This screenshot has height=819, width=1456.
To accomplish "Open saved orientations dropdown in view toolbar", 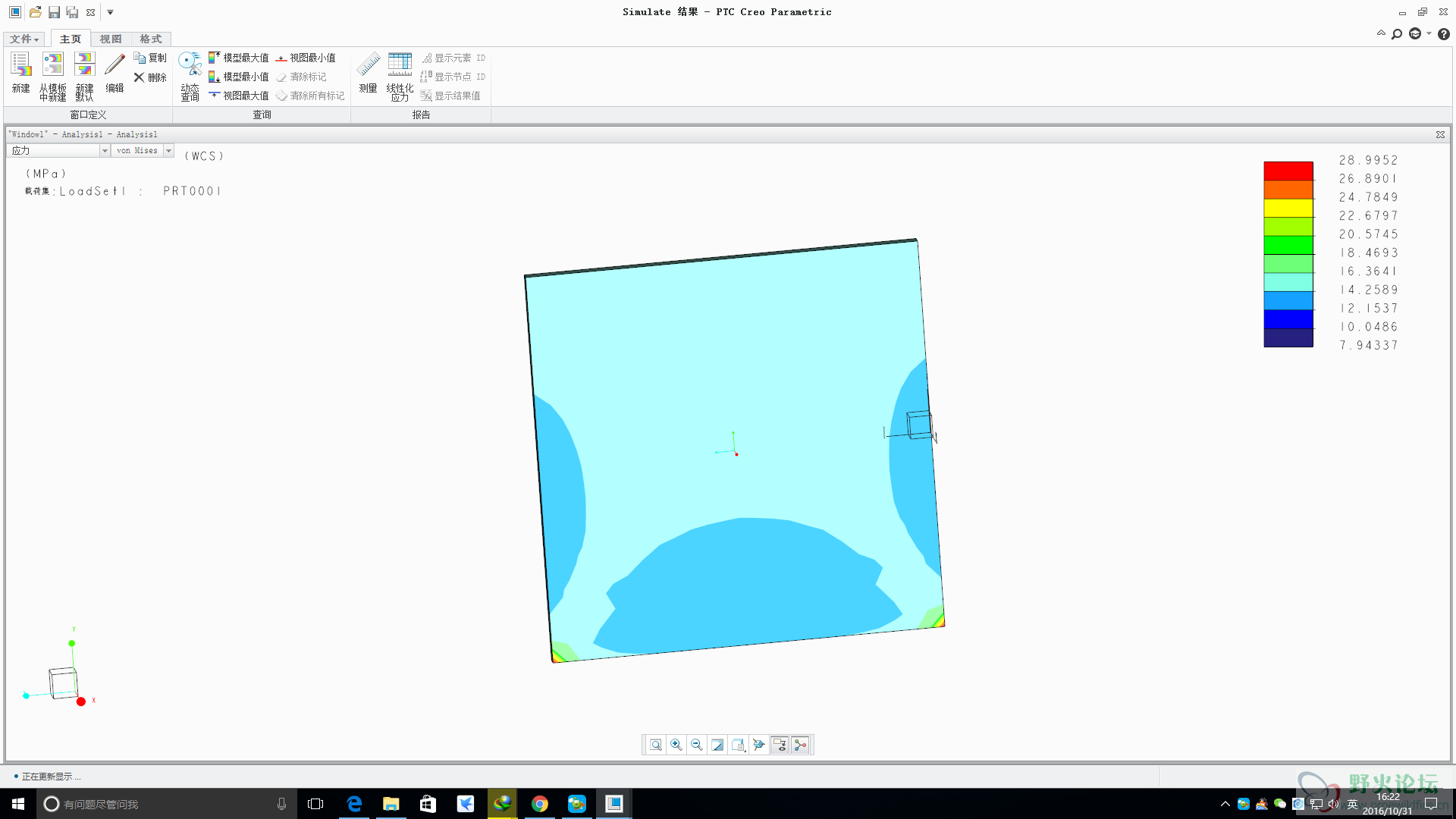I will pyautogui.click(x=738, y=745).
